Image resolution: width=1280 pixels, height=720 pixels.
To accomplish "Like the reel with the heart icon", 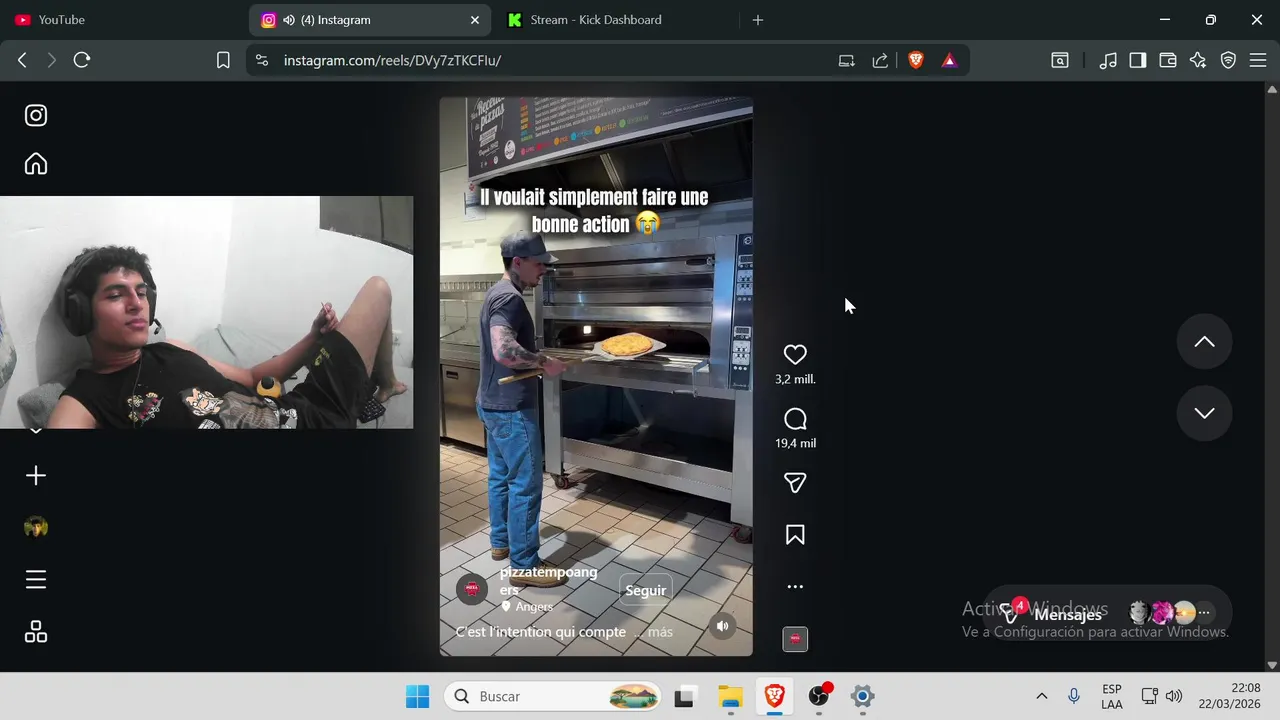I will pos(795,355).
